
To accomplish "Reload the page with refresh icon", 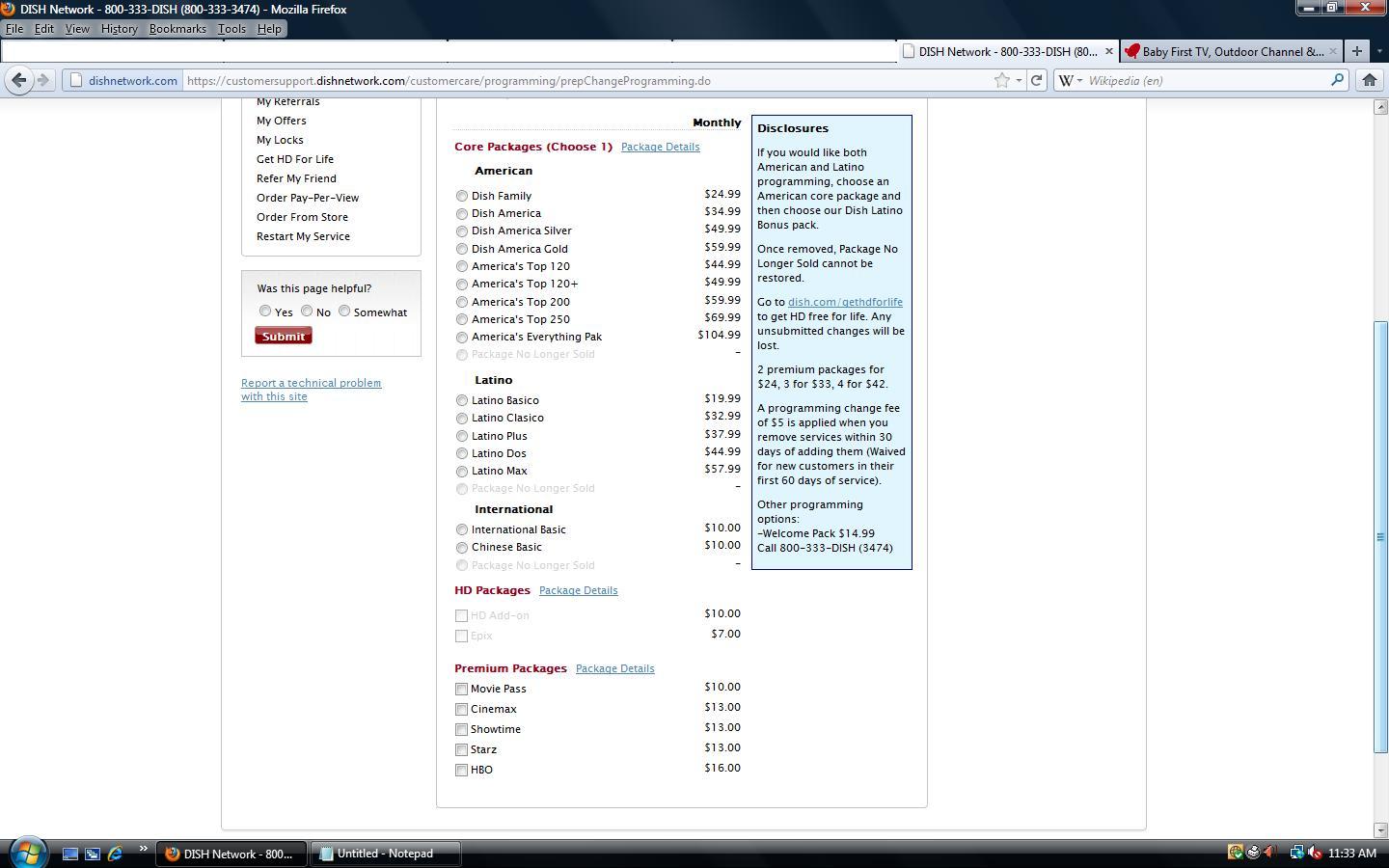I will click(1036, 80).
